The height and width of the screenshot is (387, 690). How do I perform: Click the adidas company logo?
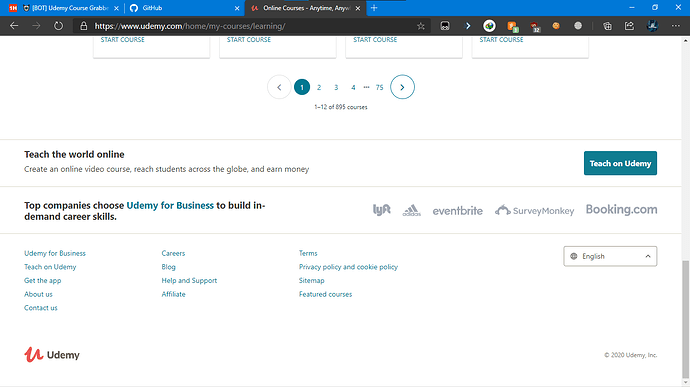click(x=411, y=210)
